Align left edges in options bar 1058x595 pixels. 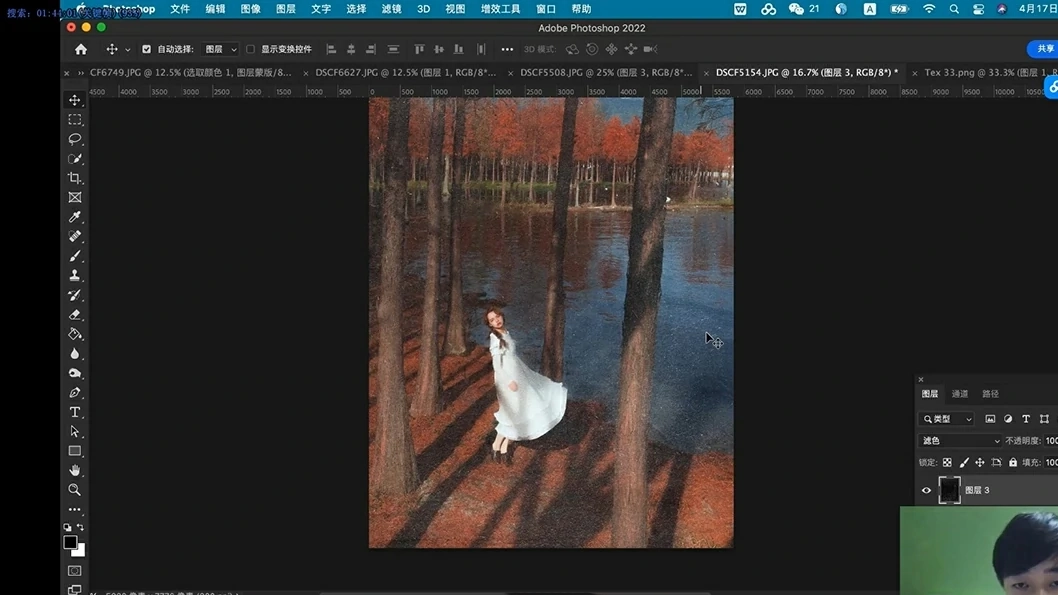tap(331, 49)
